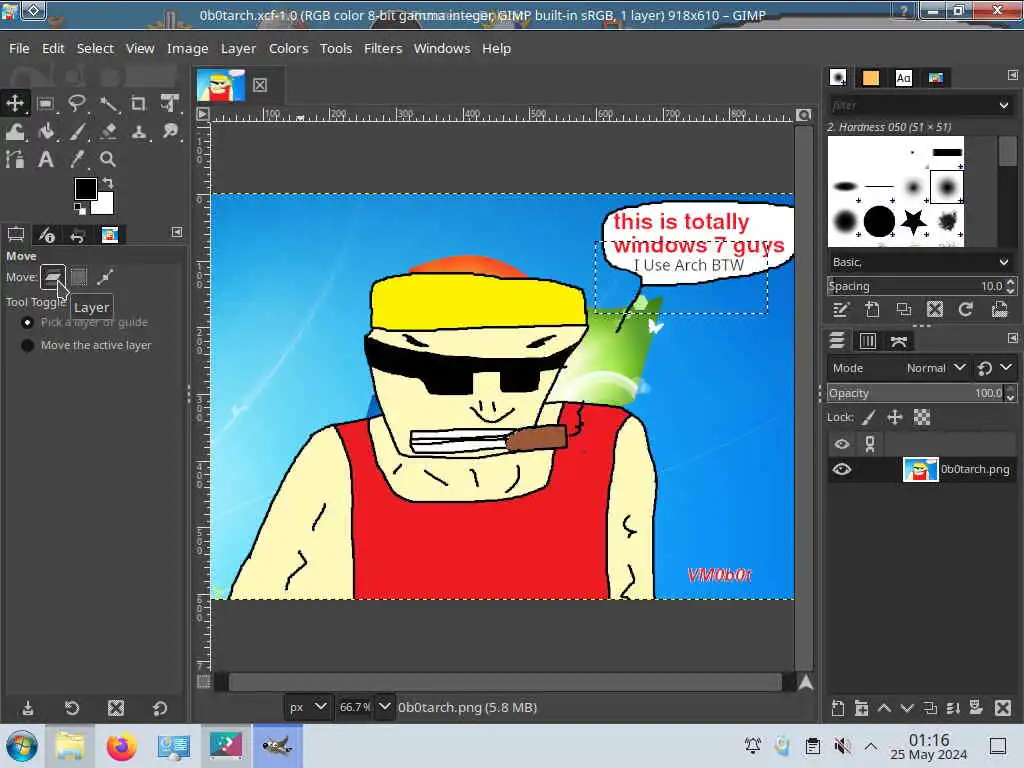Hide the 0b0tarch.png layer with eye icon
The height and width of the screenshot is (768, 1024).
click(842, 469)
